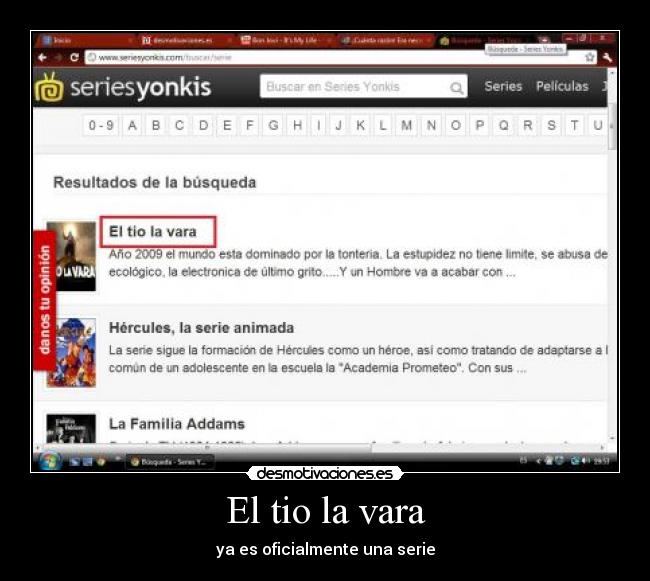Click the Hércules poster thumbnail
Image resolution: width=650 pixels, height=581 pixels.
tap(71, 353)
